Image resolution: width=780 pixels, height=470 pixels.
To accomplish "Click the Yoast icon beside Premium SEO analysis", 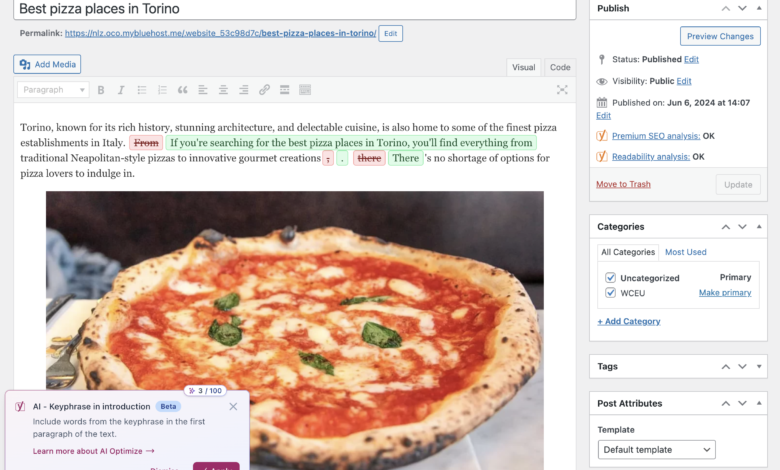I will click(x=602, y=136).
